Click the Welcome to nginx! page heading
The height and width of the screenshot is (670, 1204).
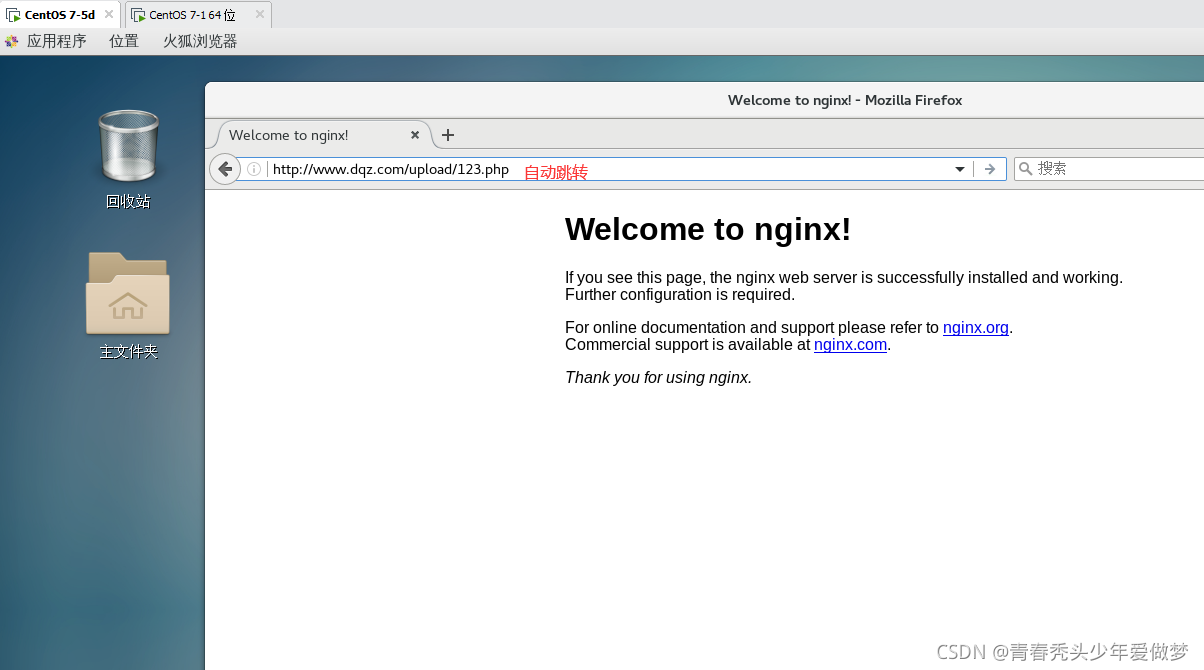(x=708, y=229)
